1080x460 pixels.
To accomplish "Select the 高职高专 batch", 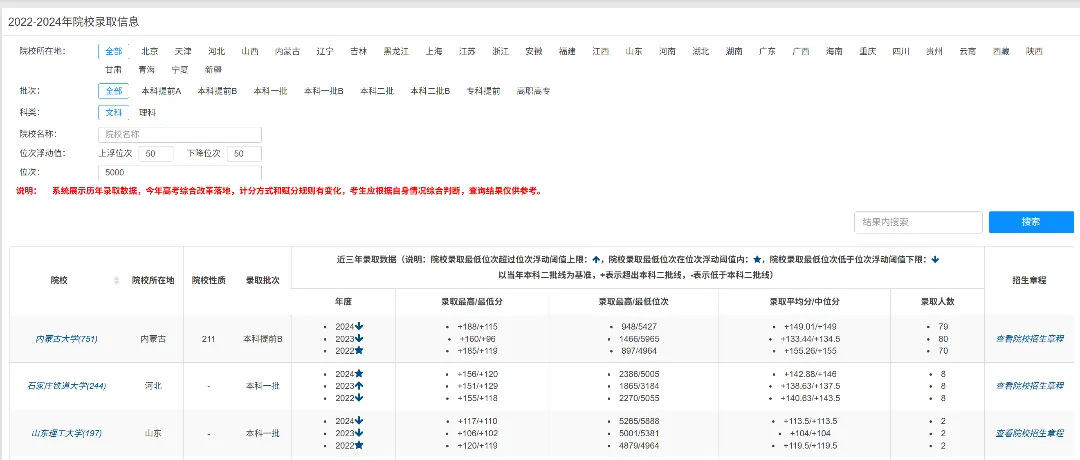I will pyautogui.click(x=534, y=91).
